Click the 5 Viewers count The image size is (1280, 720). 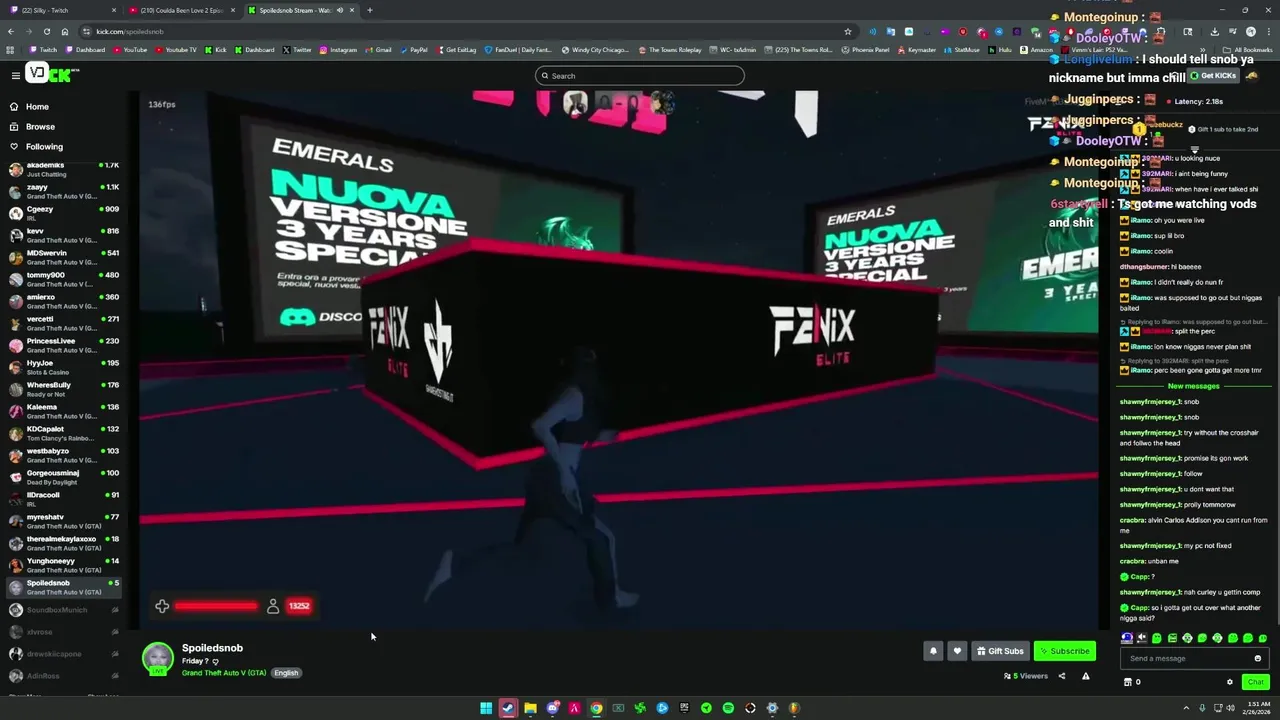coord(1026,676)
